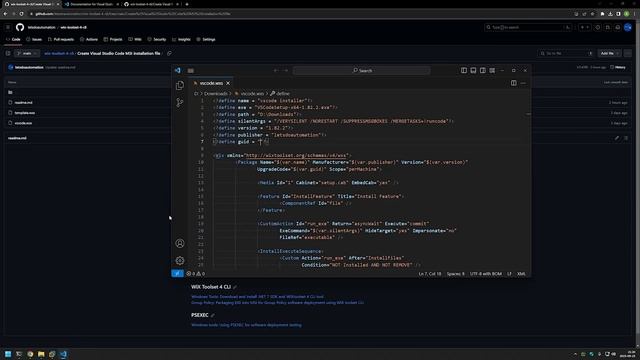
Task: Click the VS Code logo in title bar
Action: coord(178,70)
